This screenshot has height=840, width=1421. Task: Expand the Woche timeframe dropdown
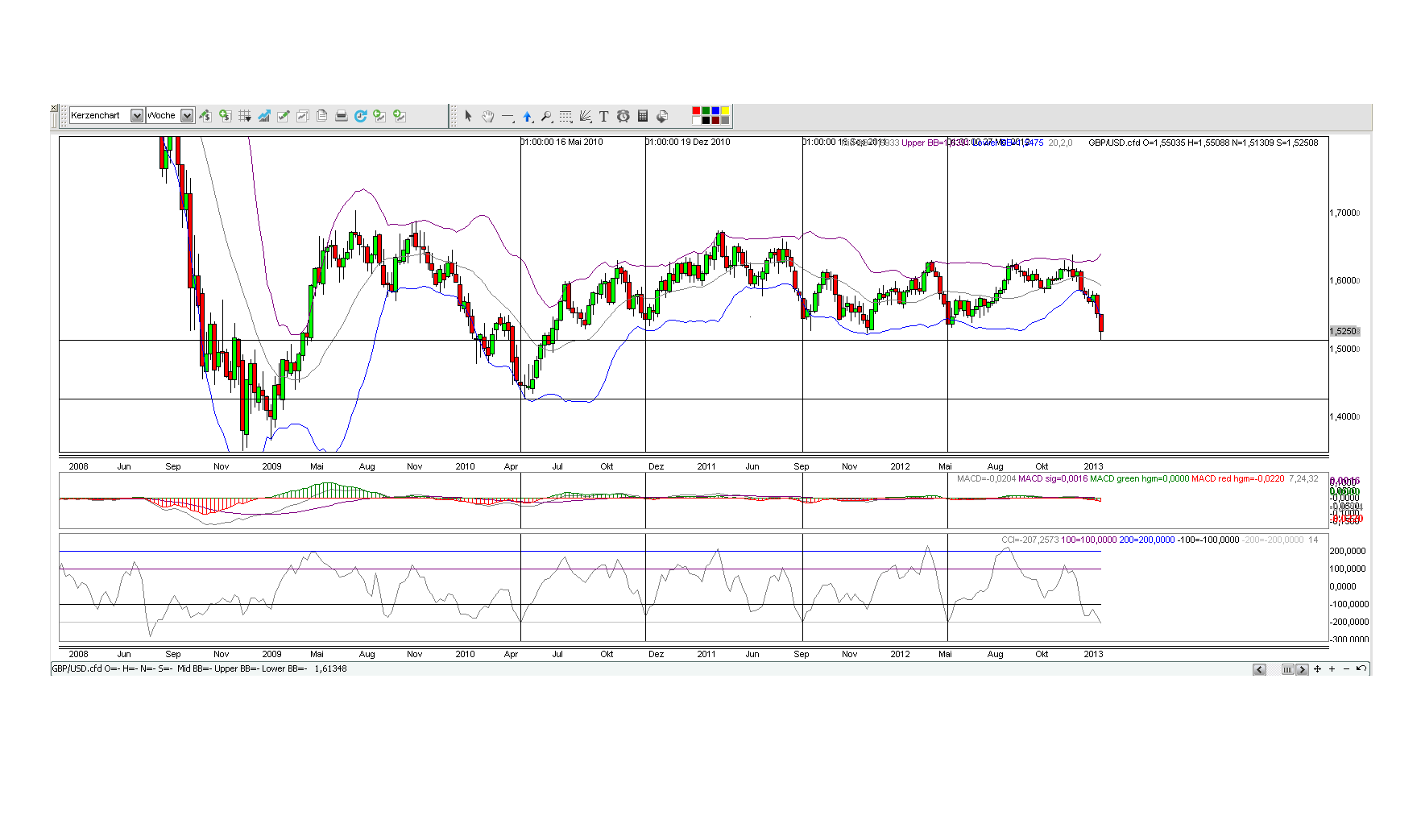pyautogui.click(x=187, y=116)
